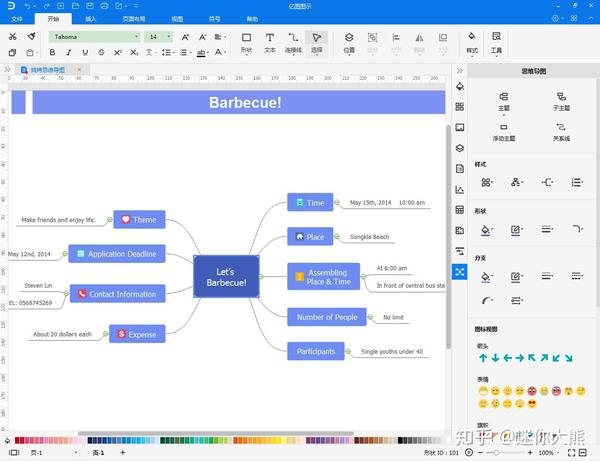Click the Cut scissors icon

(13, 36)
